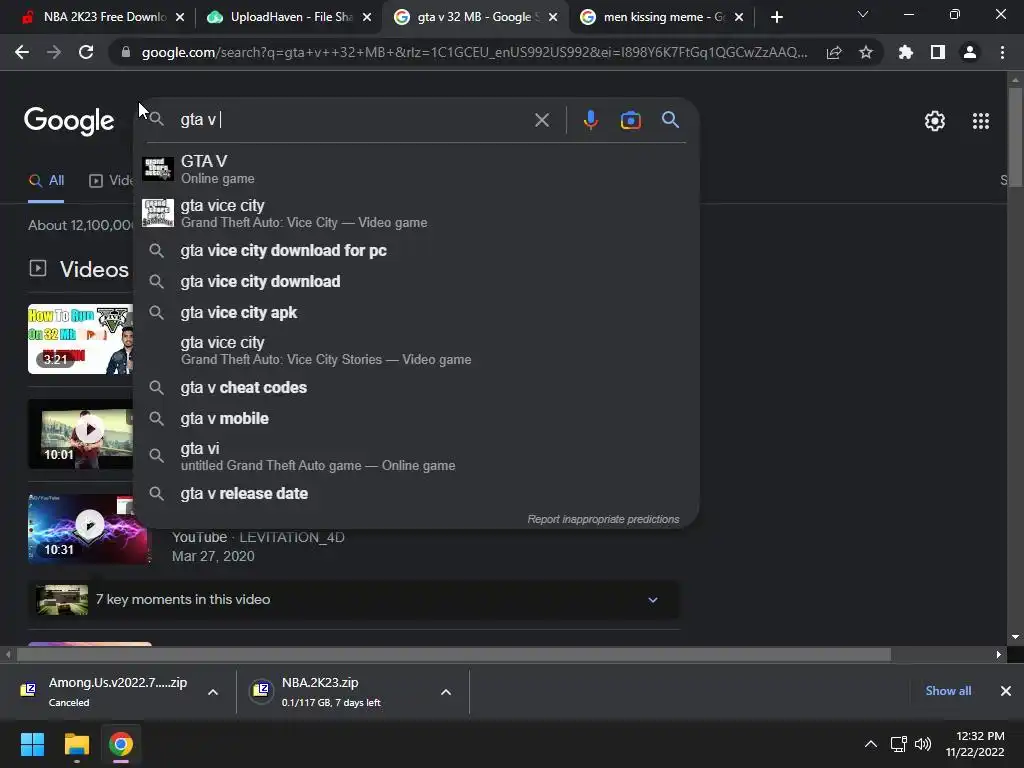The width and height of the screenshot is (1024, 768).
Task: Pick suggestion gta vice city download for pc
Action: [x=416, y=250]
